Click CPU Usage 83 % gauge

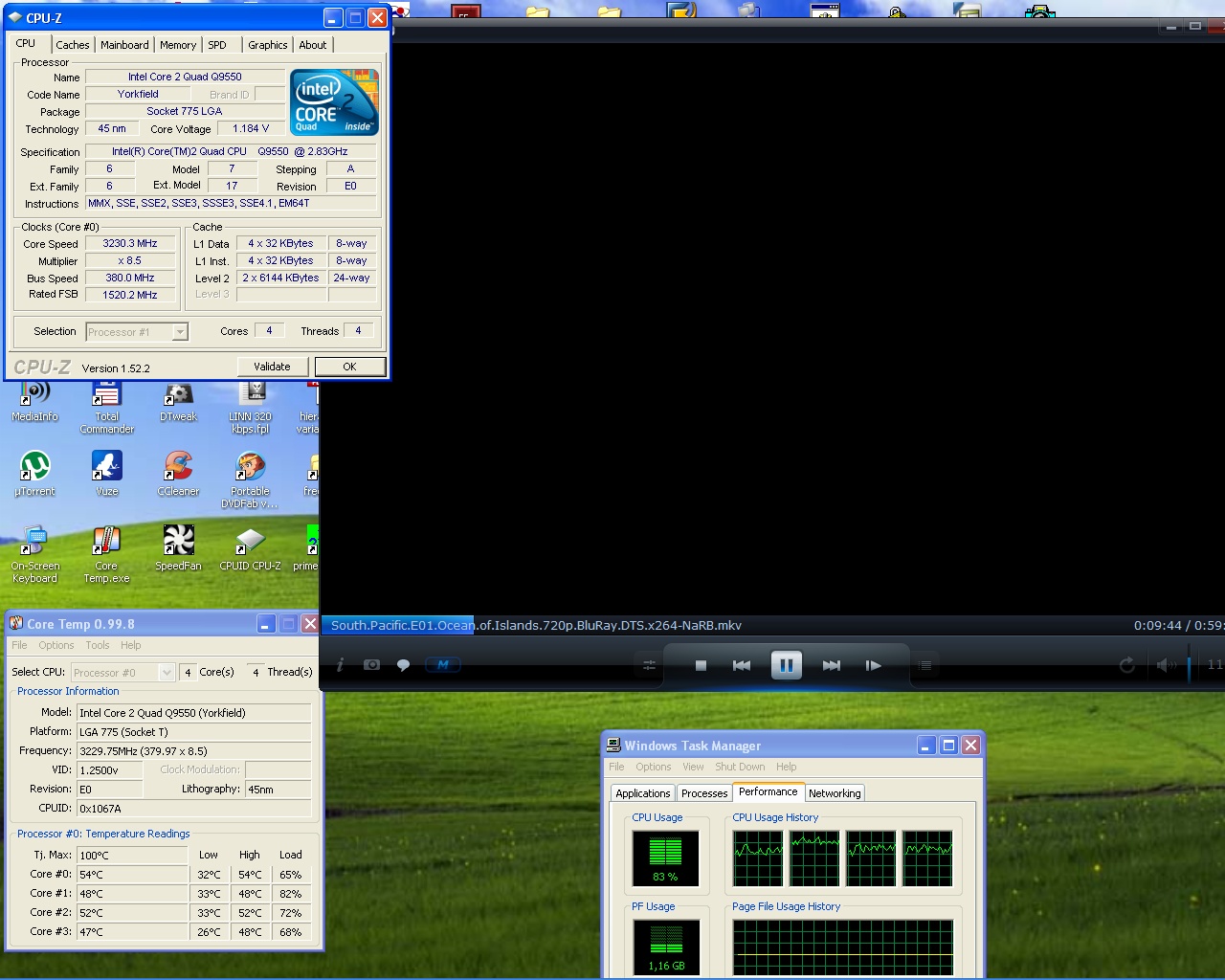[x=665, y=857]
